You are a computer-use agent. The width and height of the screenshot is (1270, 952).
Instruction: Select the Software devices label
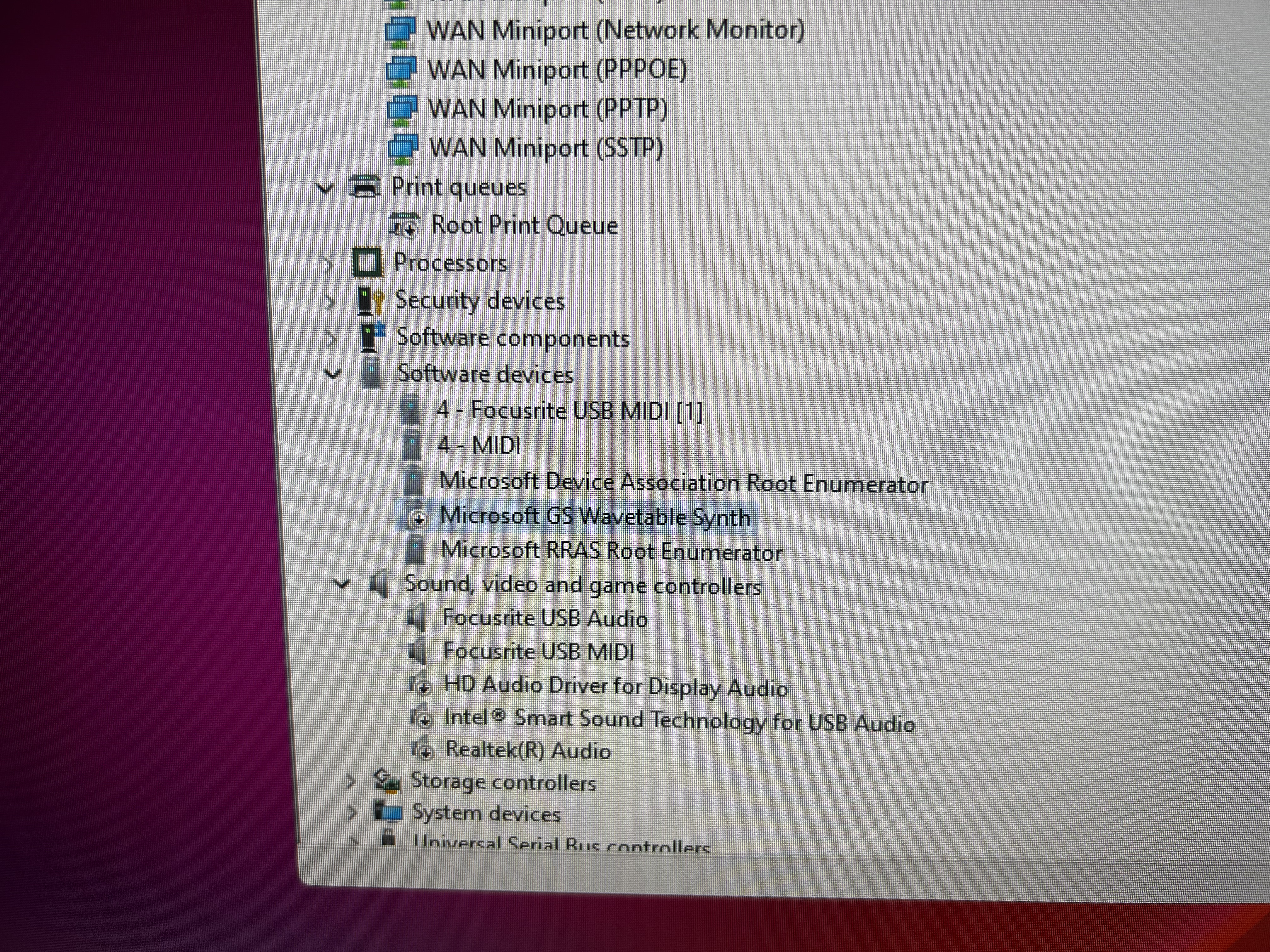486,374
